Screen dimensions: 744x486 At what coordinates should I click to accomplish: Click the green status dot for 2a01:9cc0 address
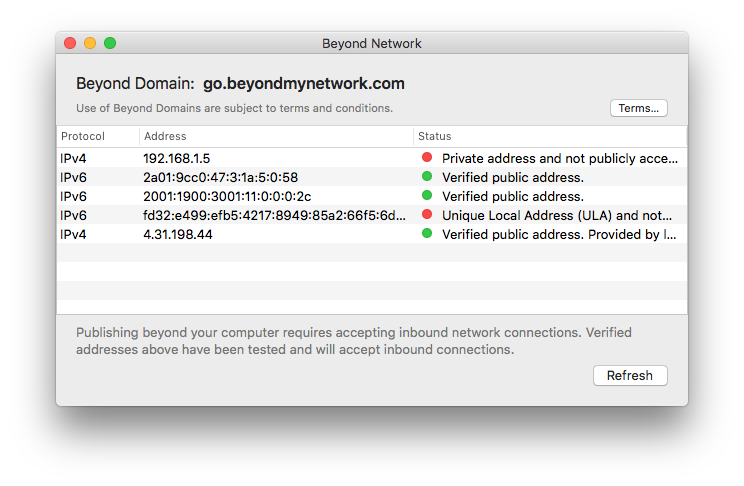[x=427, y=176]
